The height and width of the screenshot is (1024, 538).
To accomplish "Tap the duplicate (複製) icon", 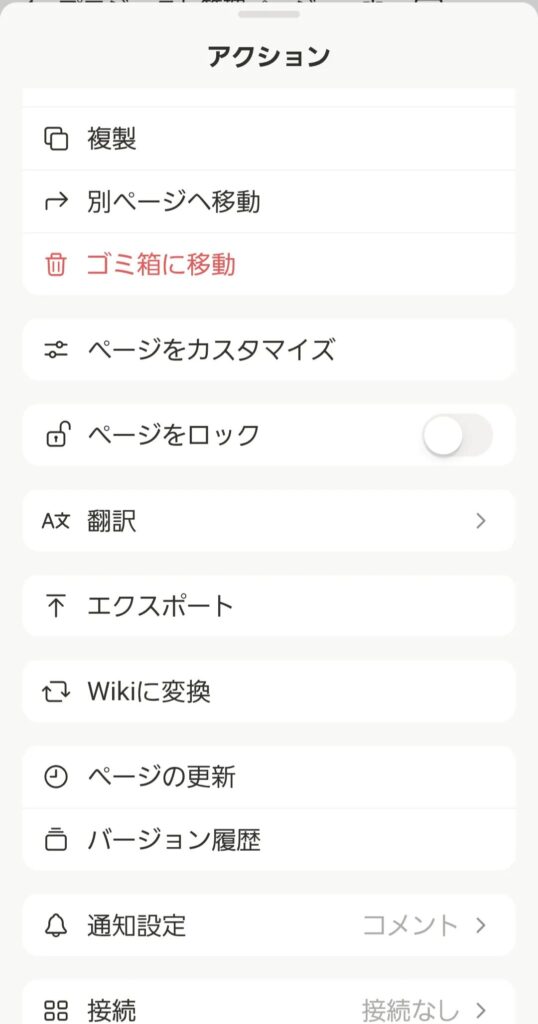I will 56,139.
